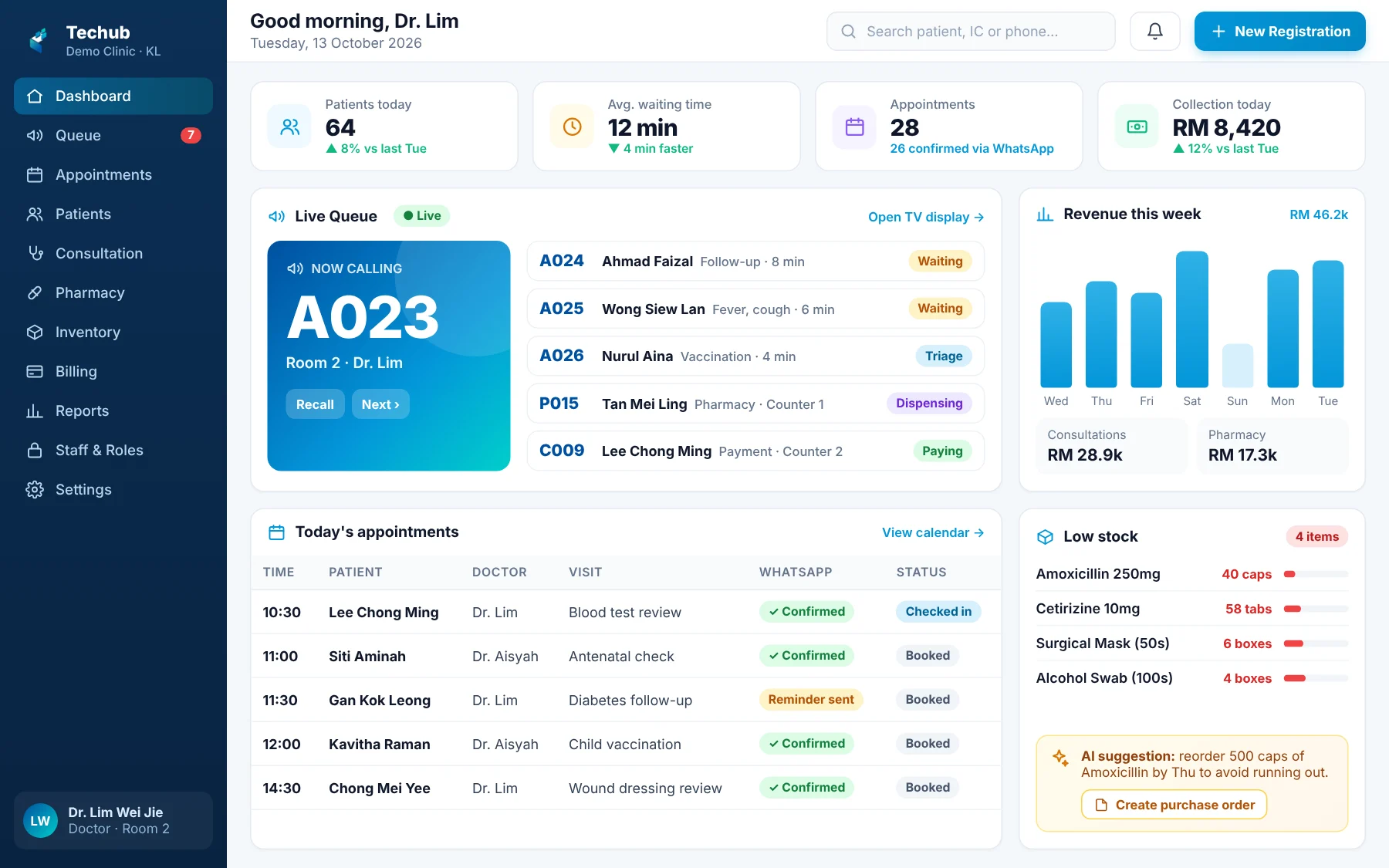This screenshot has height=868, width=1389.
Task: Open Patients in the sidebar
Action: (x=113, y=214)
